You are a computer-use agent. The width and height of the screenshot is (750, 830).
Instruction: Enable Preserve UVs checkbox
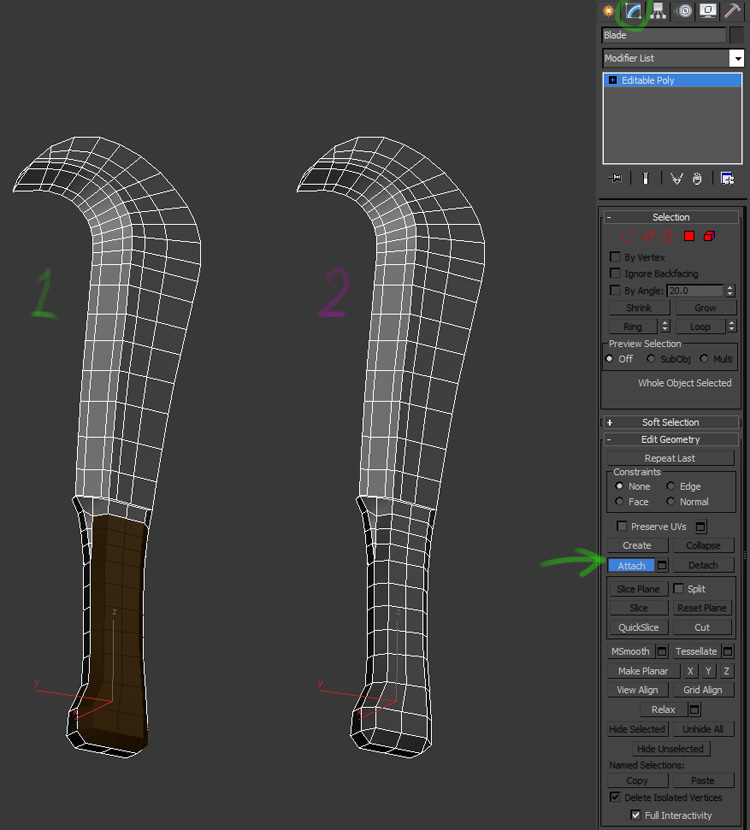point(622,526)
